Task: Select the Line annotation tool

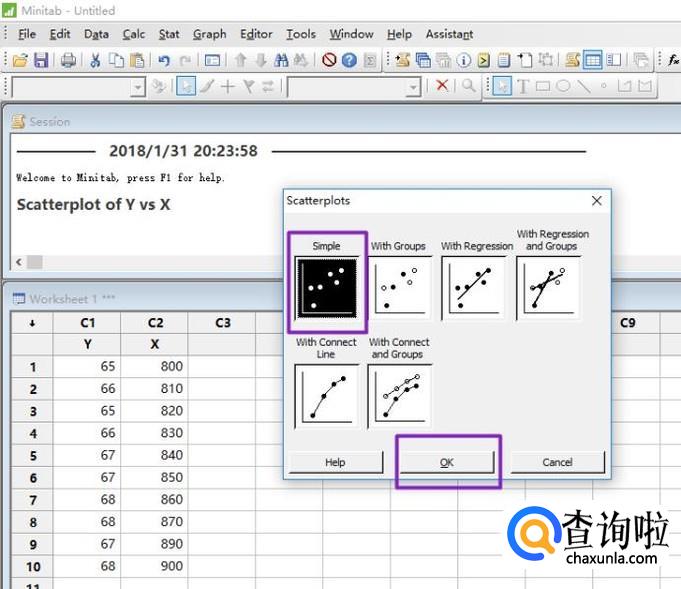Action: tap(583, 86)
